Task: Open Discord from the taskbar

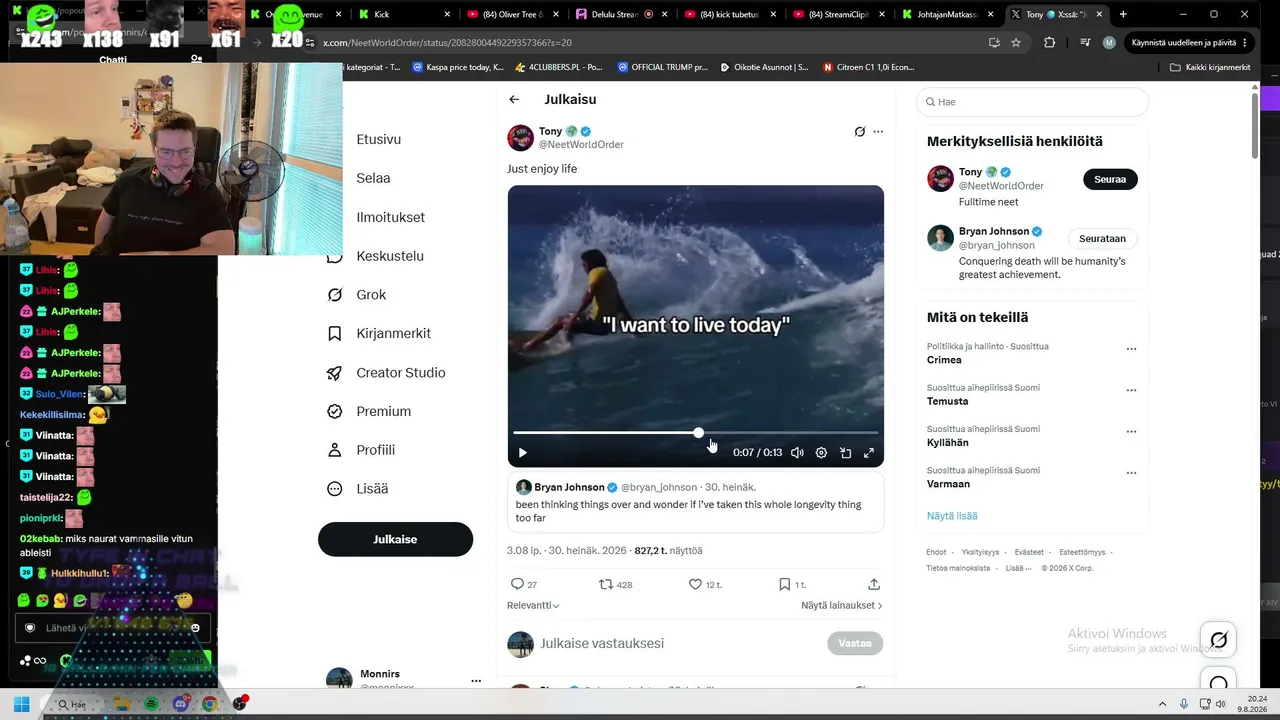Action: coord(181,704)
